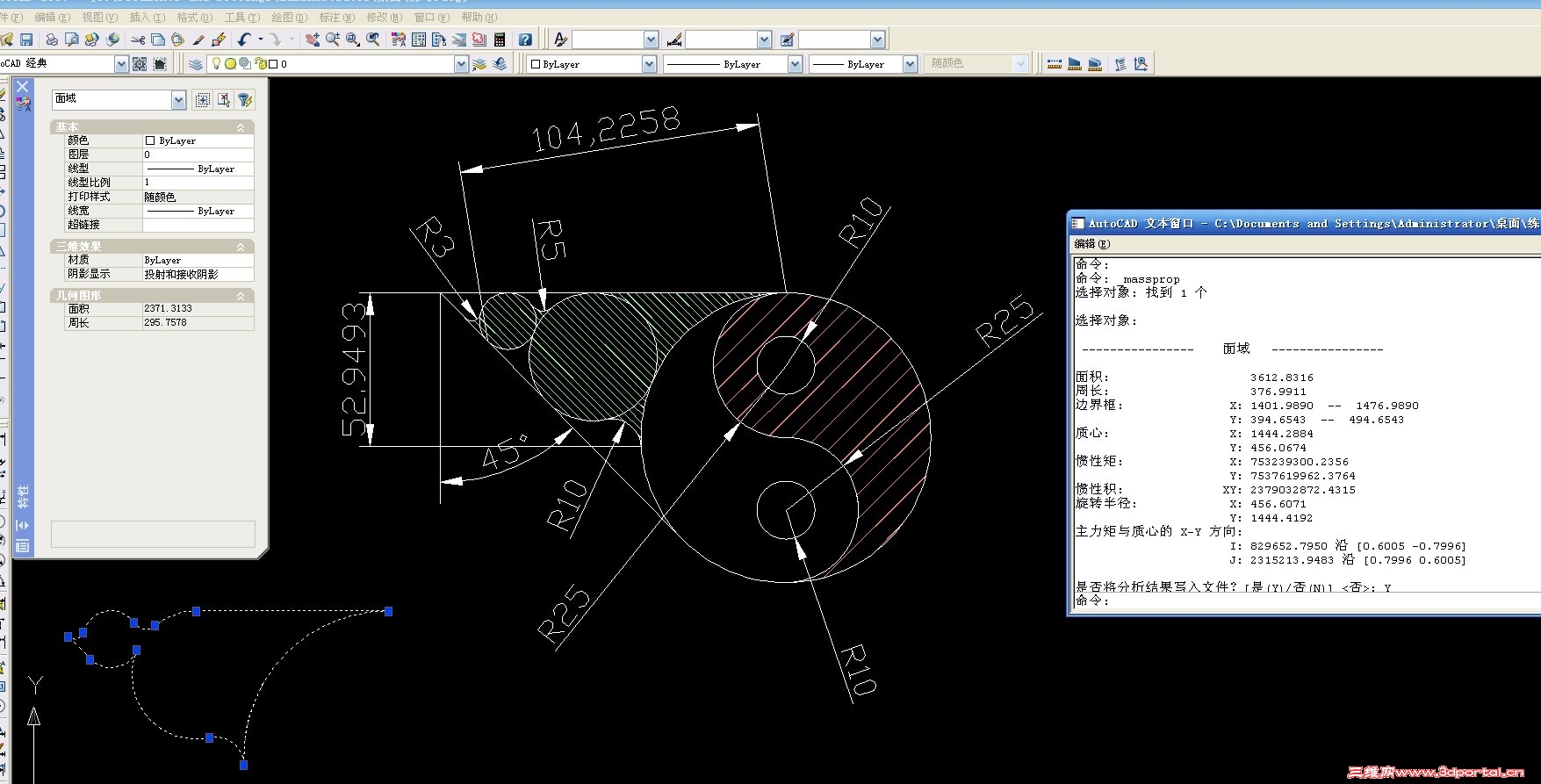Open the 工具(T) menu
The height and width of the screenshot is (784, 1541).
point(241,17)
